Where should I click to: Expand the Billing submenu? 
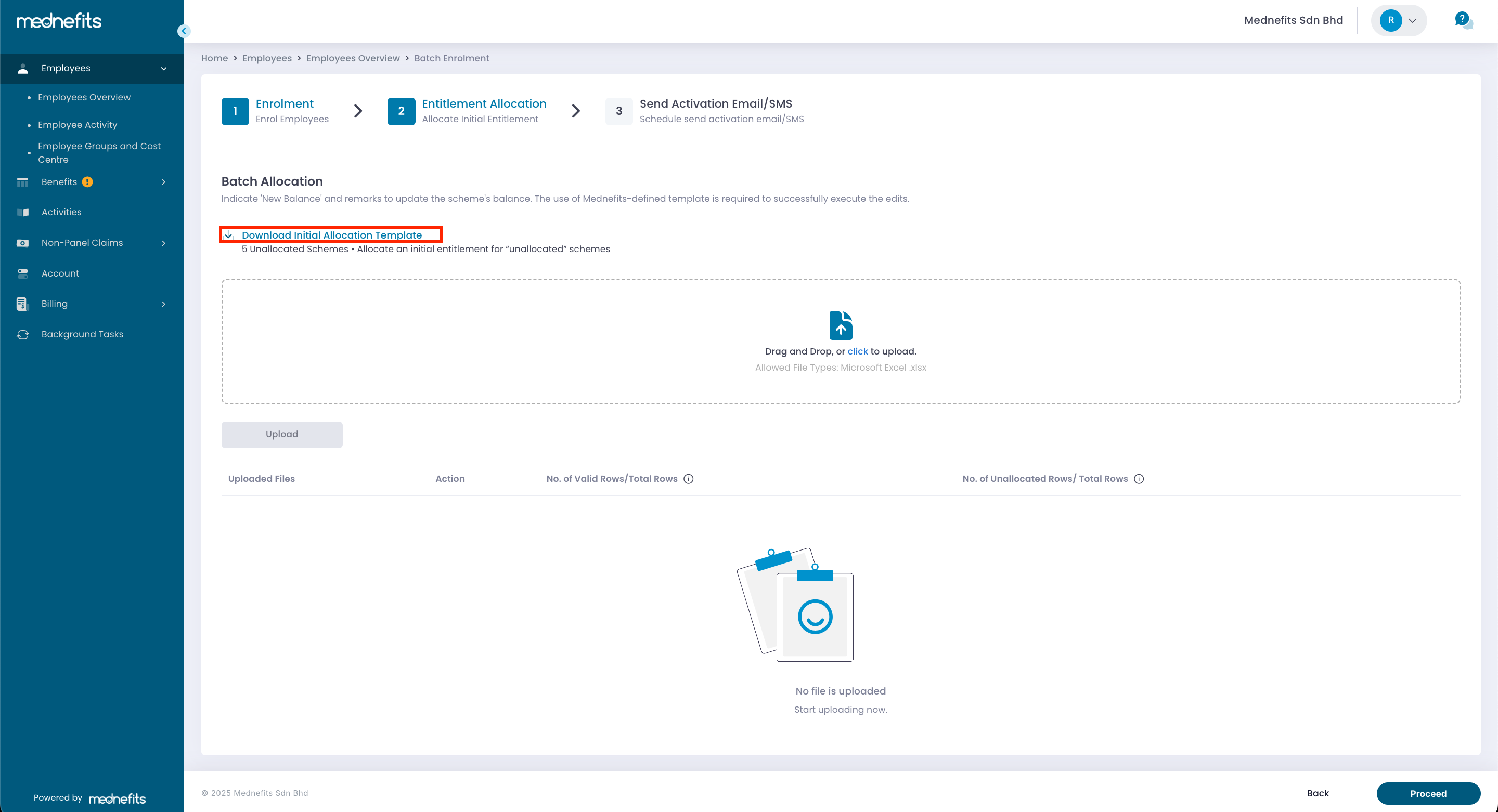(163, 304)
